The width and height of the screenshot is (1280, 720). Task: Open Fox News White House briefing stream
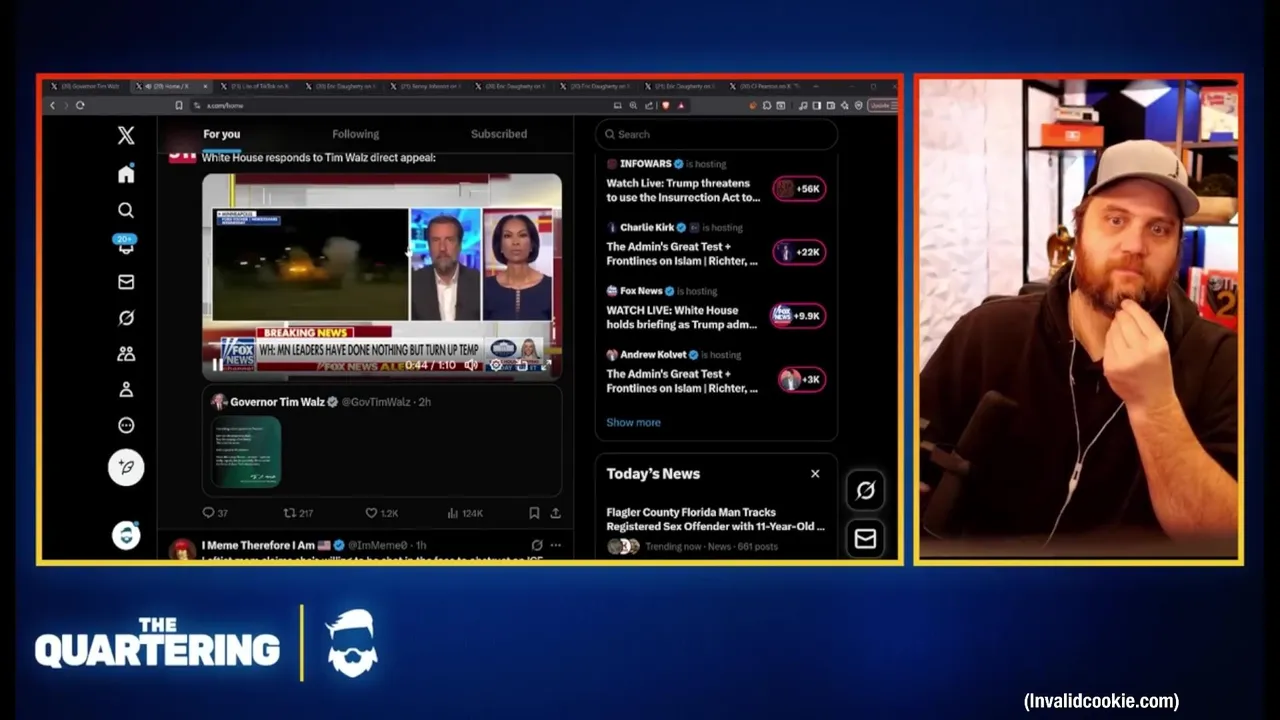pos(682,317)
